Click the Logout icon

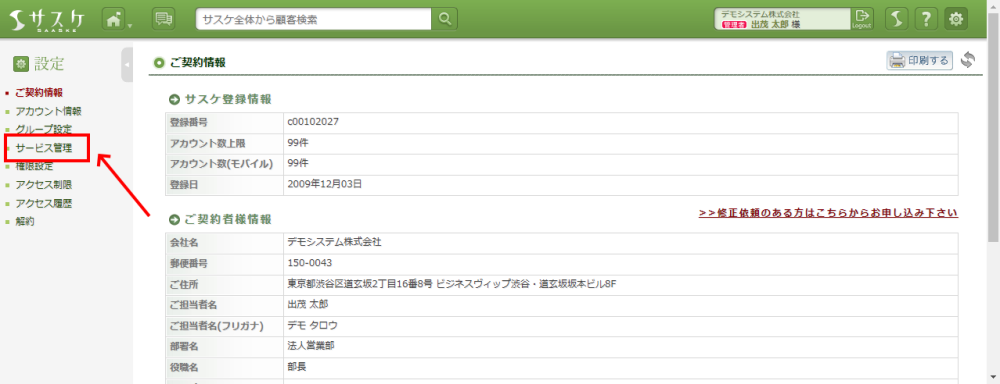click(x=862, y=18)
